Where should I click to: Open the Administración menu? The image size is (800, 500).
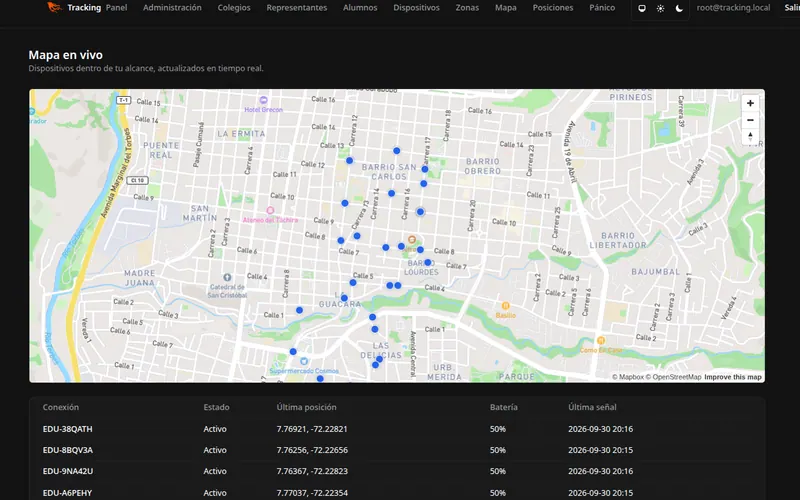172,8
